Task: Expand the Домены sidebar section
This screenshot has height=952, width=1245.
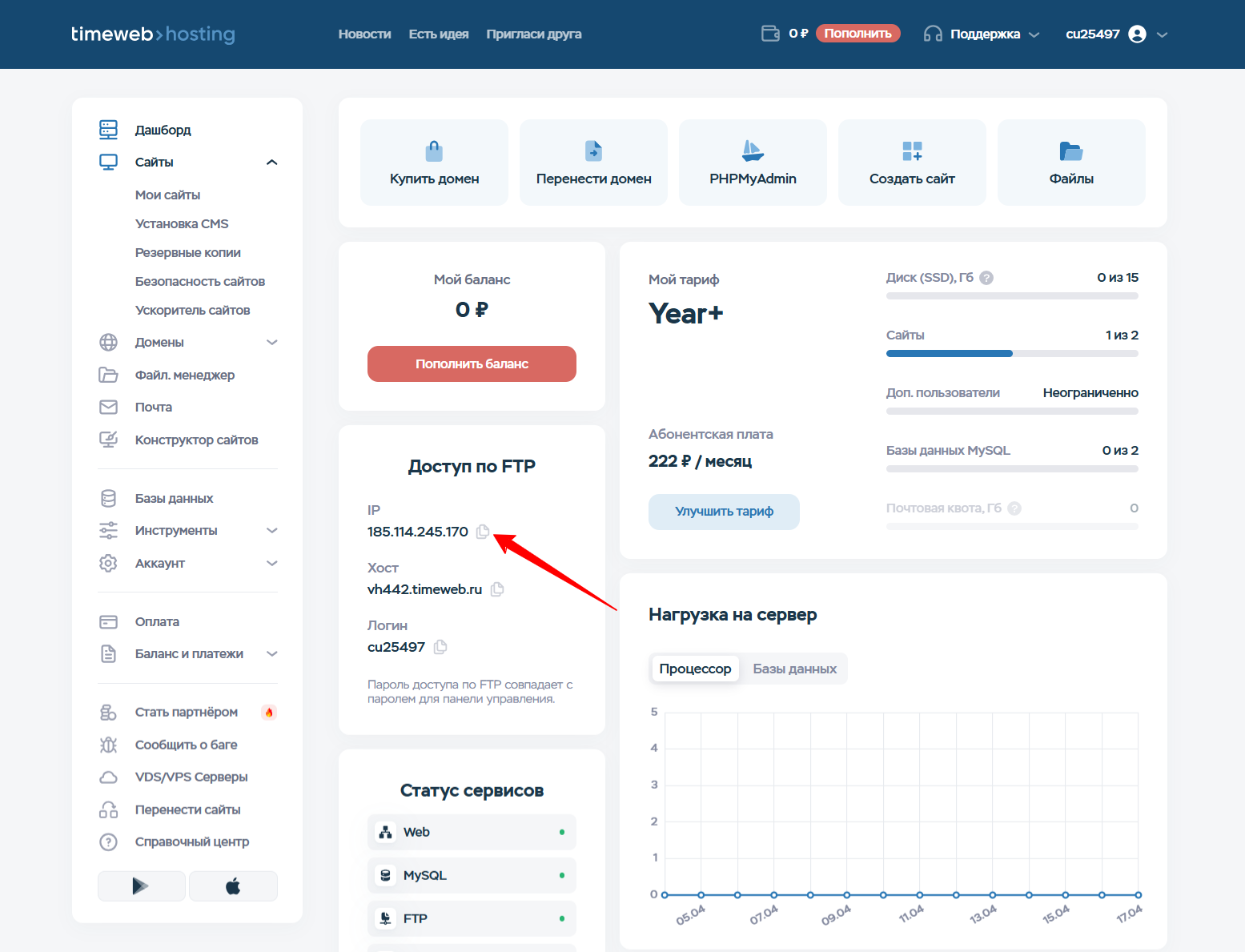Action: point(272,343)
